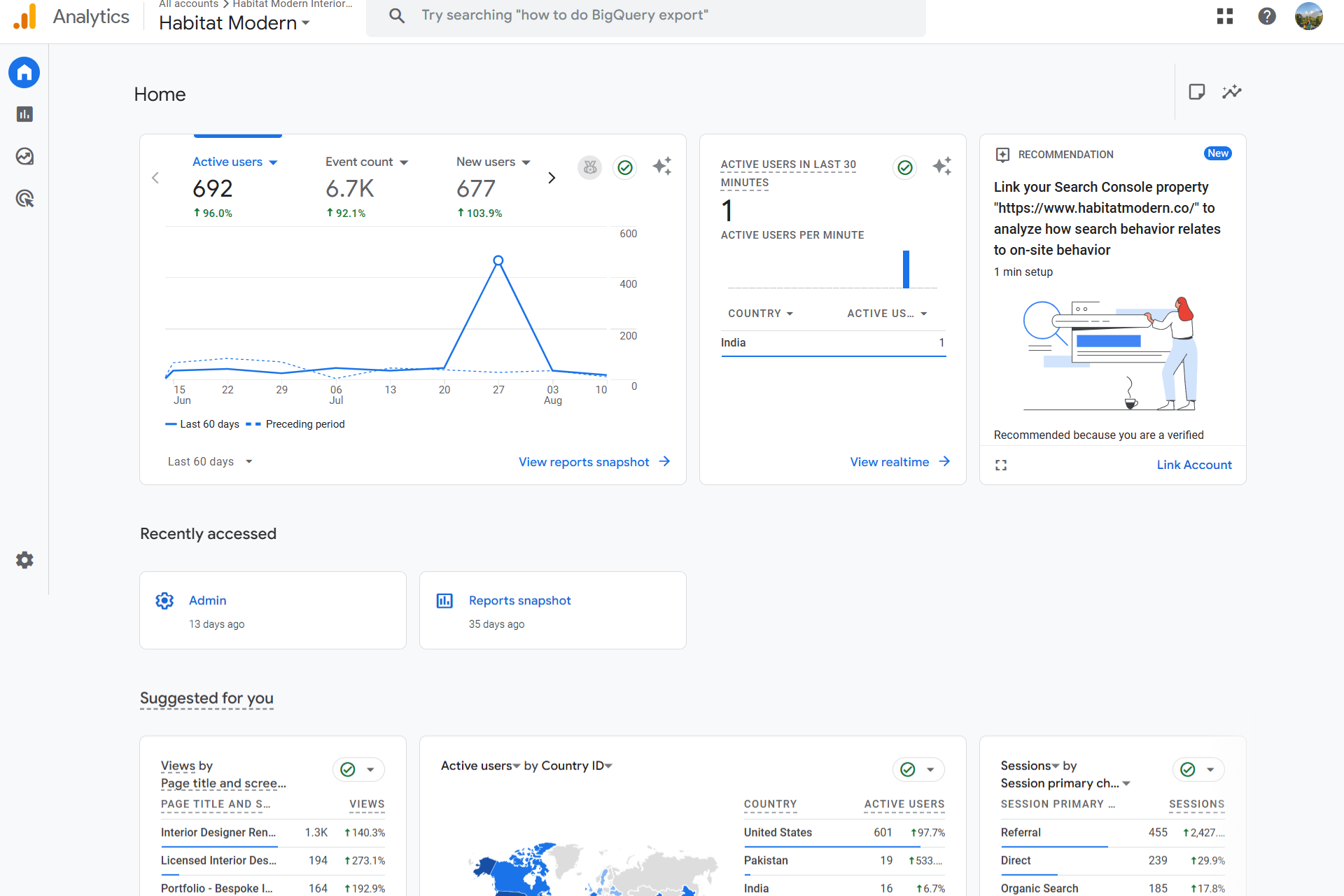The height and width of the screenshot is (896, 1344).
Task: Open the Event count metric dropdown
Action: click(367, 162)
